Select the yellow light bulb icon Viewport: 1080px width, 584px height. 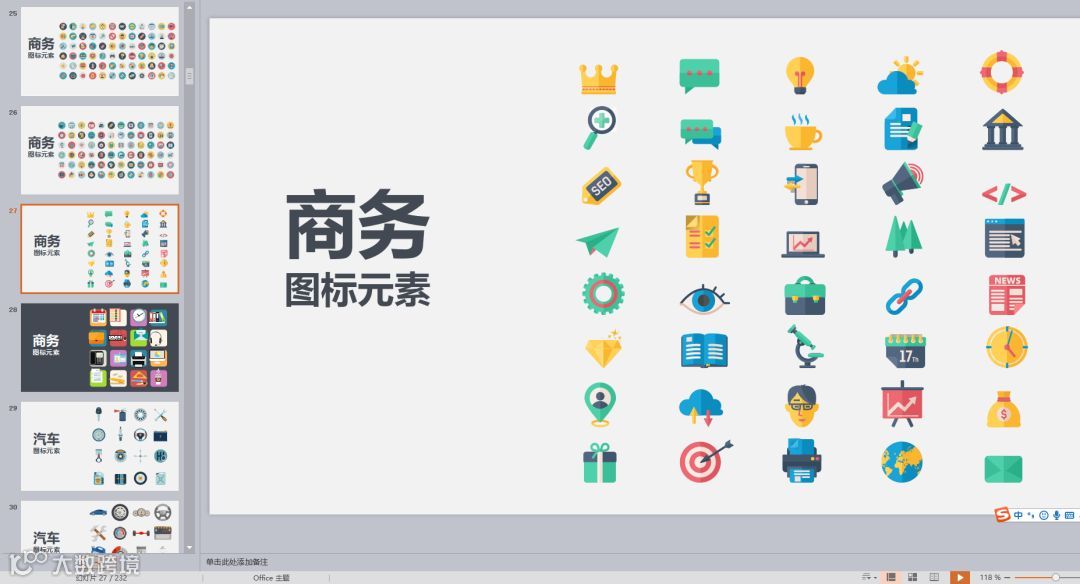(800, 75)
